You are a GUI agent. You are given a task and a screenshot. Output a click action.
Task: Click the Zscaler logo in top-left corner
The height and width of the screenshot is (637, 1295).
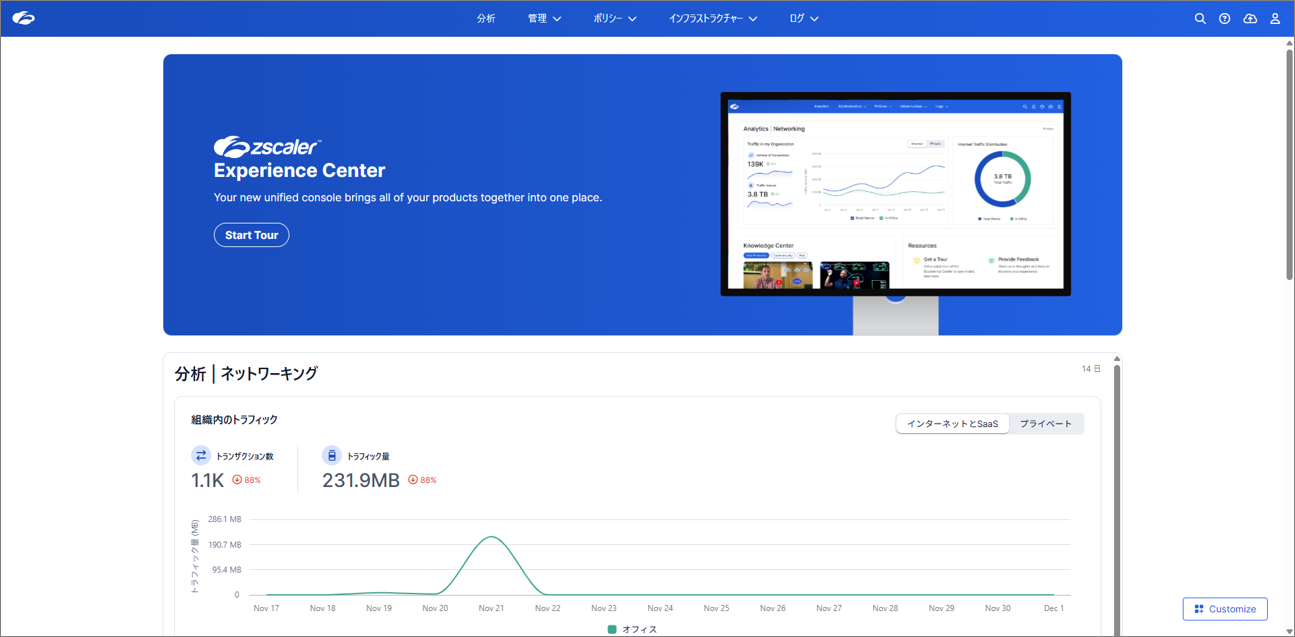[23, 18]
